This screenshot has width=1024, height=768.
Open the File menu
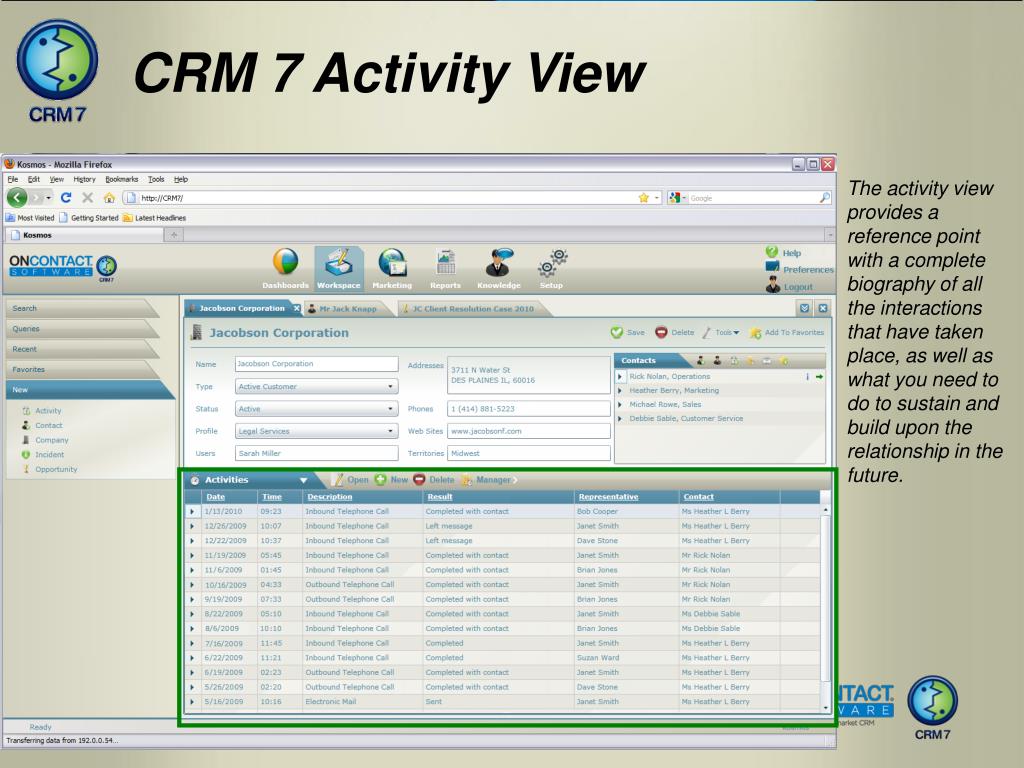pos(12,179)
